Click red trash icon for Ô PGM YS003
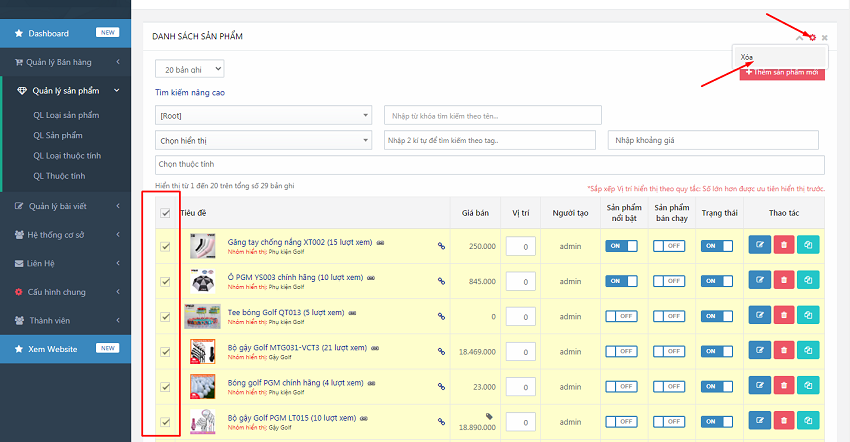The height and width of the screenshot is (442, 850). (x=783, y=281)
